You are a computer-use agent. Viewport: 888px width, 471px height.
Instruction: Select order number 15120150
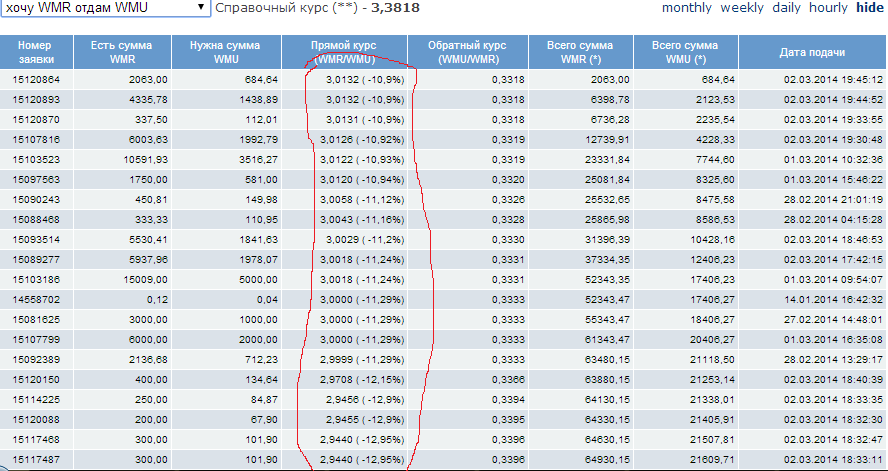pyautogui.click(x=36, y=379)
